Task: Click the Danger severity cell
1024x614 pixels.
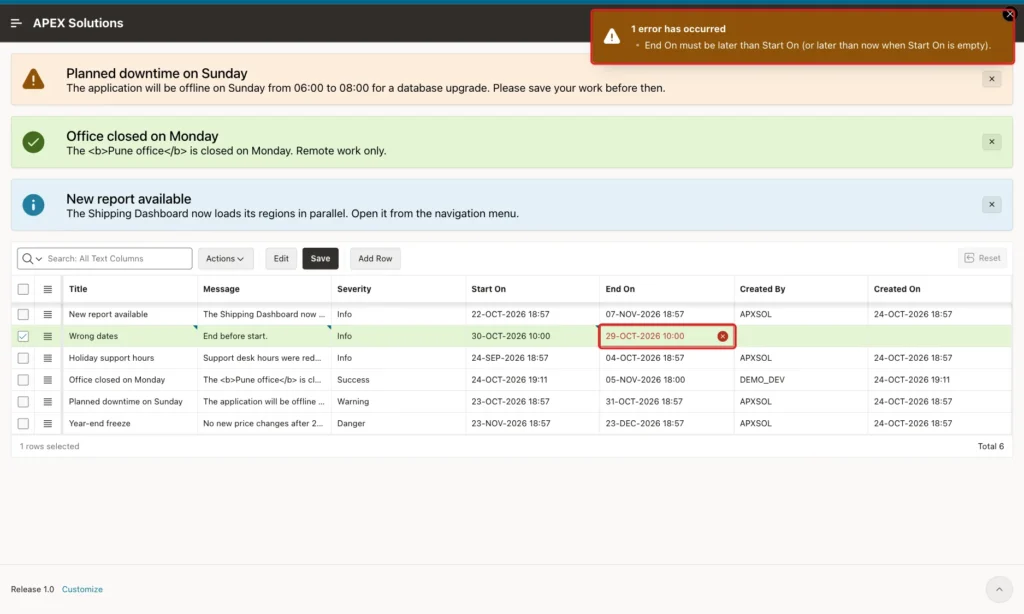Action: [398, 423]
